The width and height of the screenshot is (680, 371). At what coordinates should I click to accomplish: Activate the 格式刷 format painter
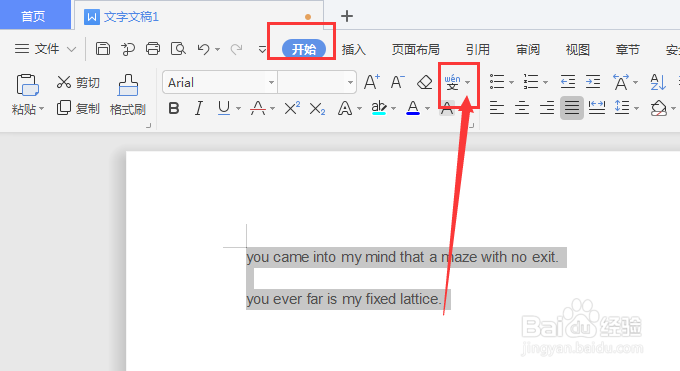(x=128, y=95)
